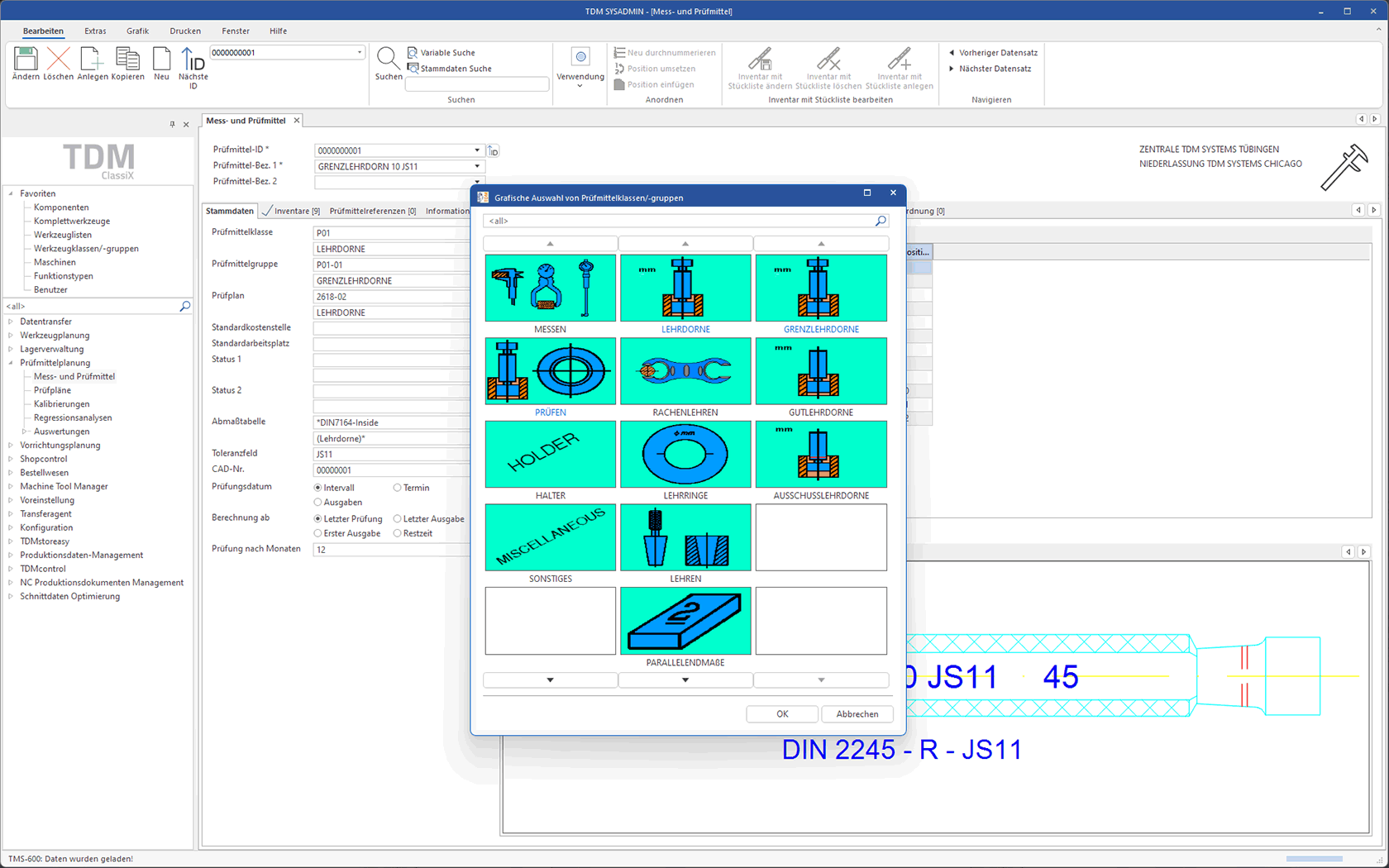Open Kalibrierungen in the tree
Viewport: 1389px width, 868px height.
[62, 404]
